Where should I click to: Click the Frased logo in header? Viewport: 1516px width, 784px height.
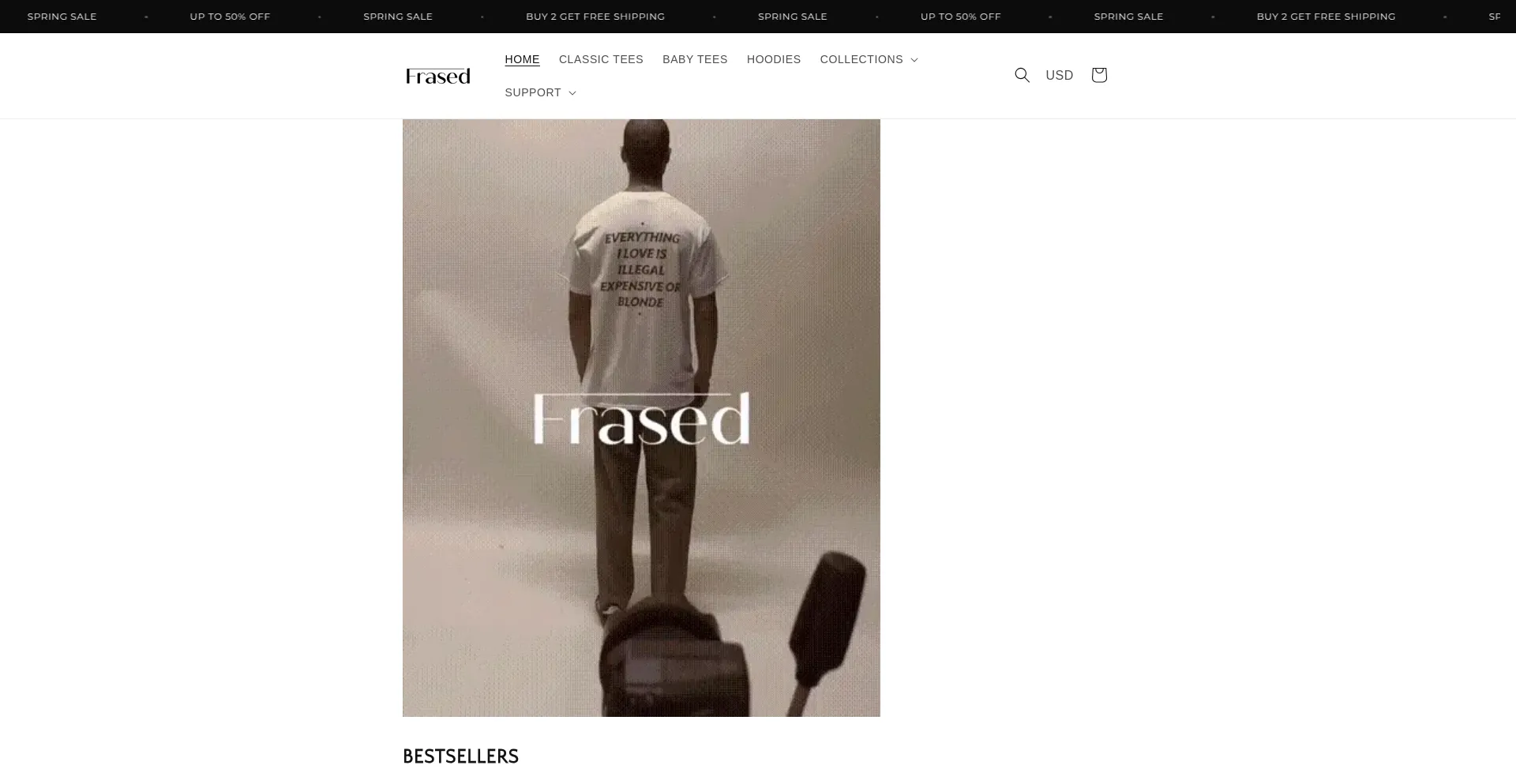[437, 76]
